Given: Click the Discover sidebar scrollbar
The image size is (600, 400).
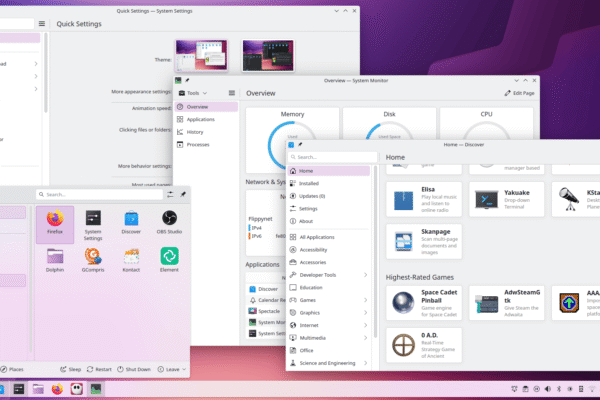Looking at the screenshot, I should (375, 253).
